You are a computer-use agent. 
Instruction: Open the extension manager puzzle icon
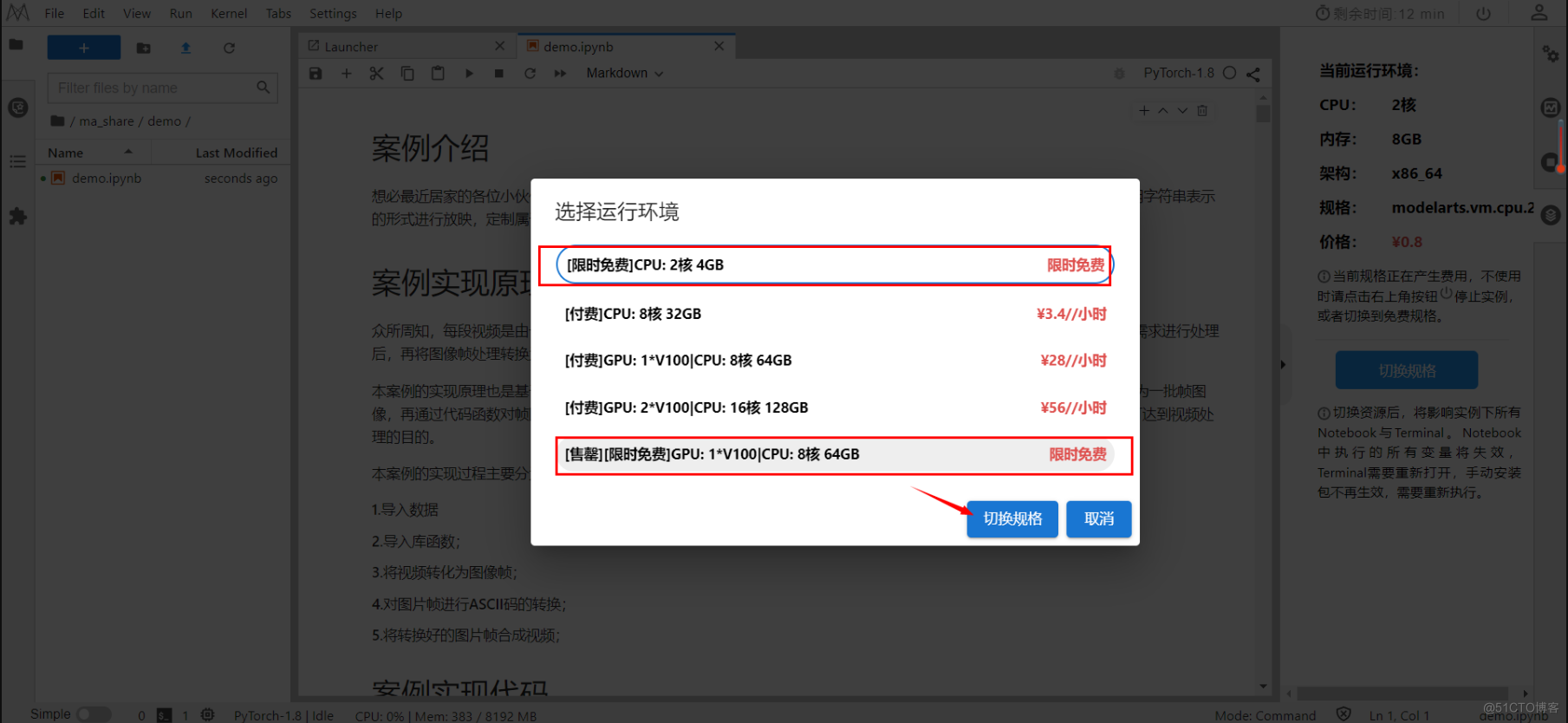17,216
